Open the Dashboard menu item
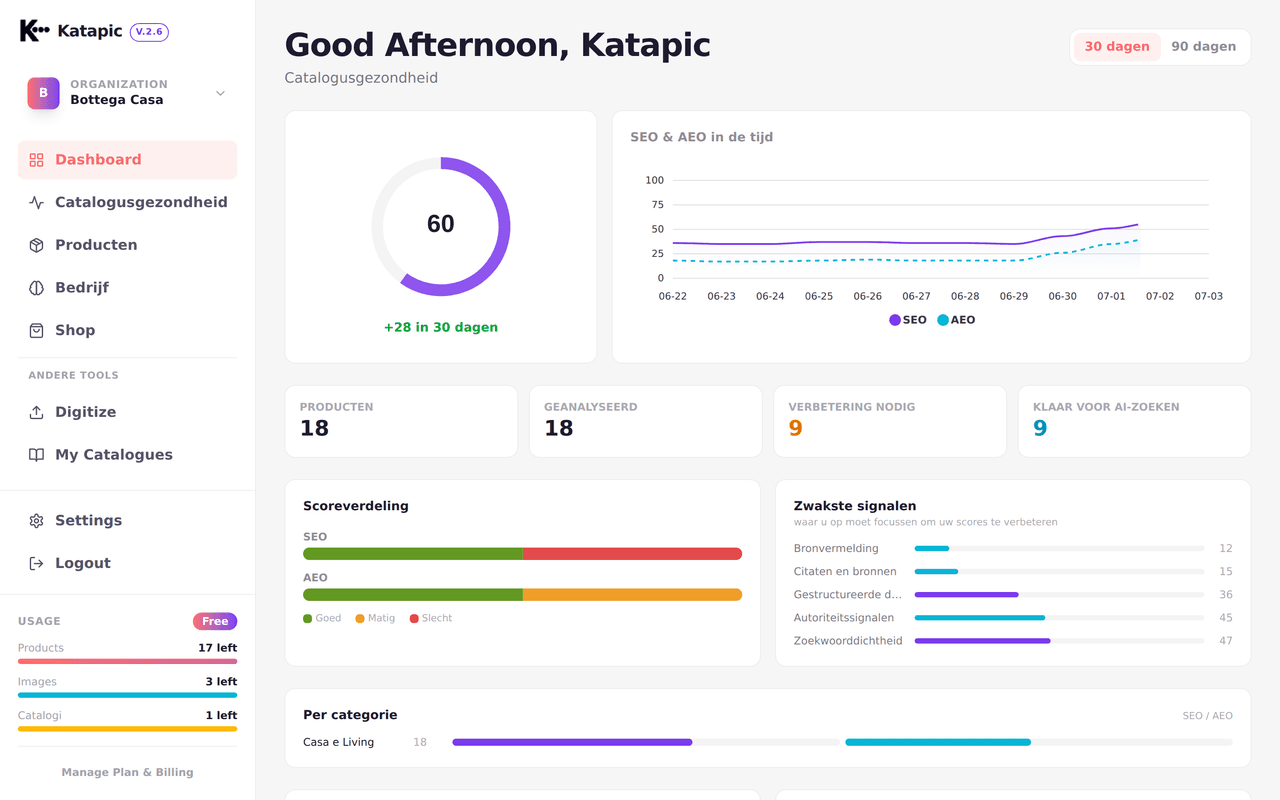 127,160
